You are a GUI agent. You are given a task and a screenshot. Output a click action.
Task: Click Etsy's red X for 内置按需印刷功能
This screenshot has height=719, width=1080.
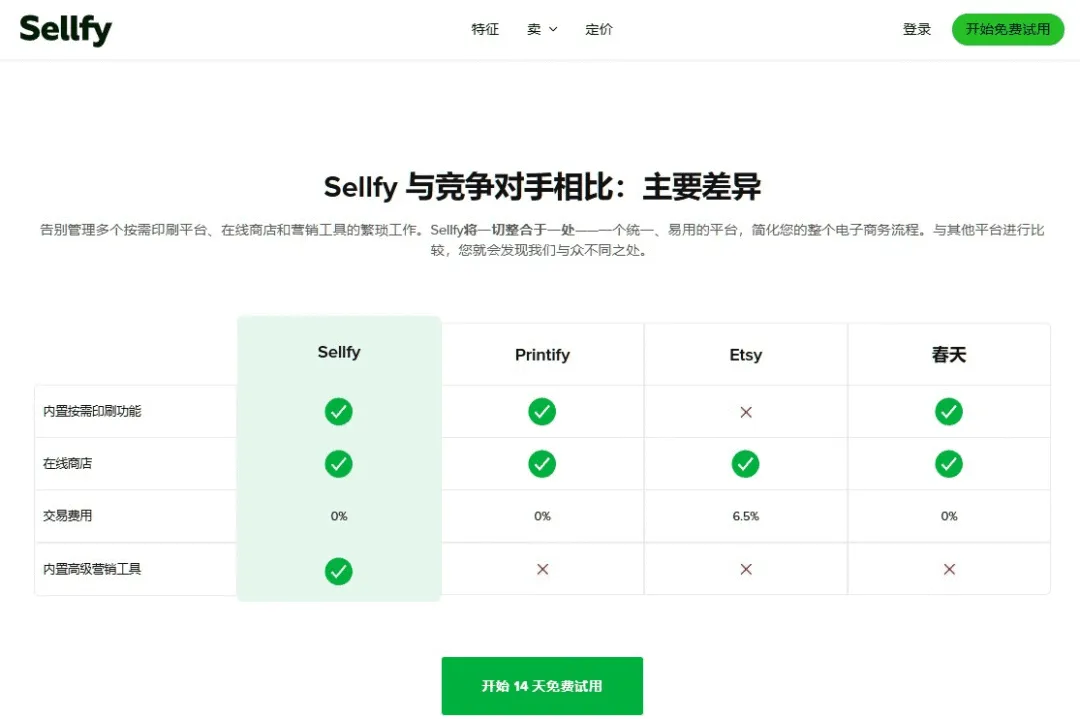[746, 412]
